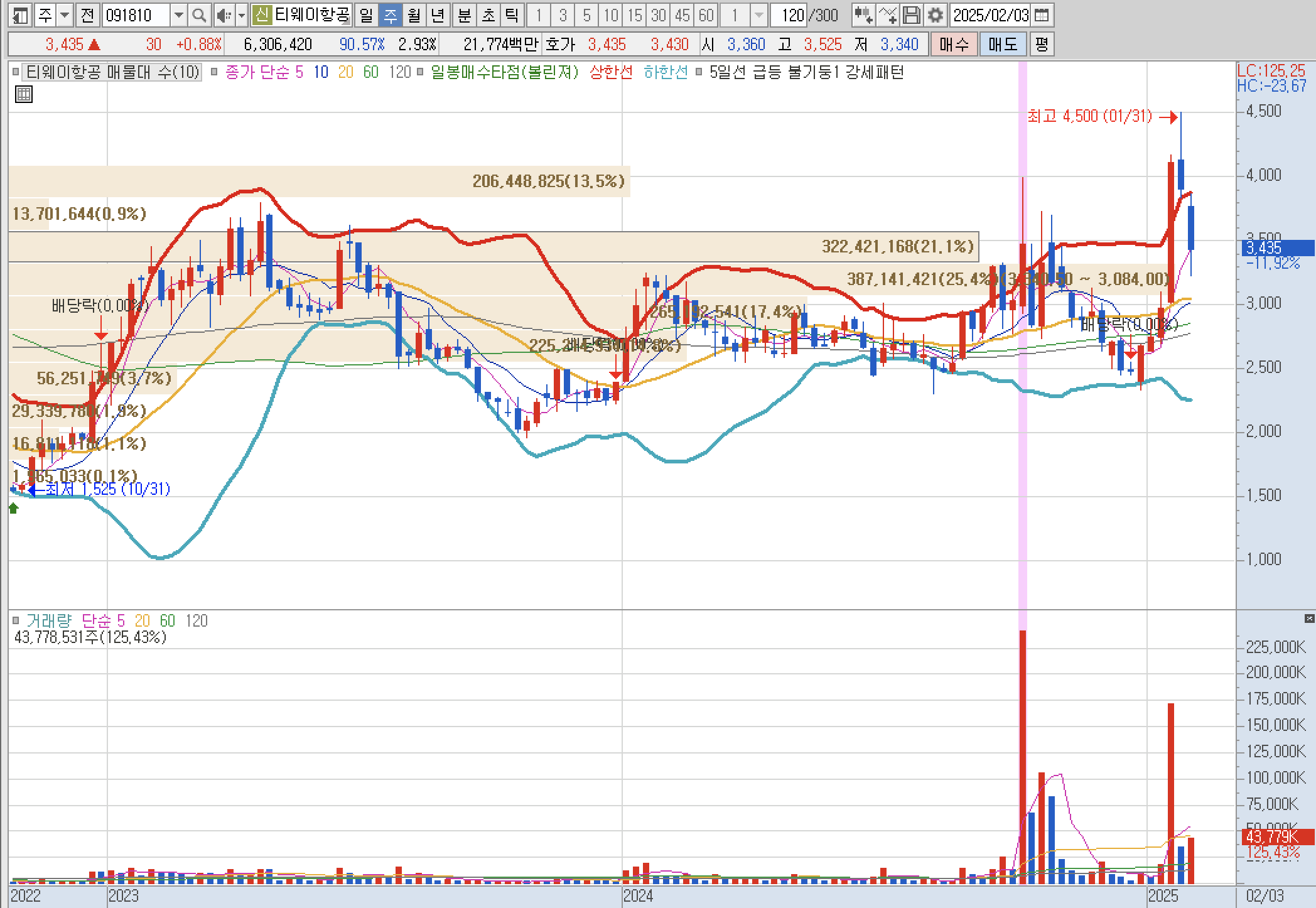Open the 주 chart type dropdown arrow

coord(65,15)
